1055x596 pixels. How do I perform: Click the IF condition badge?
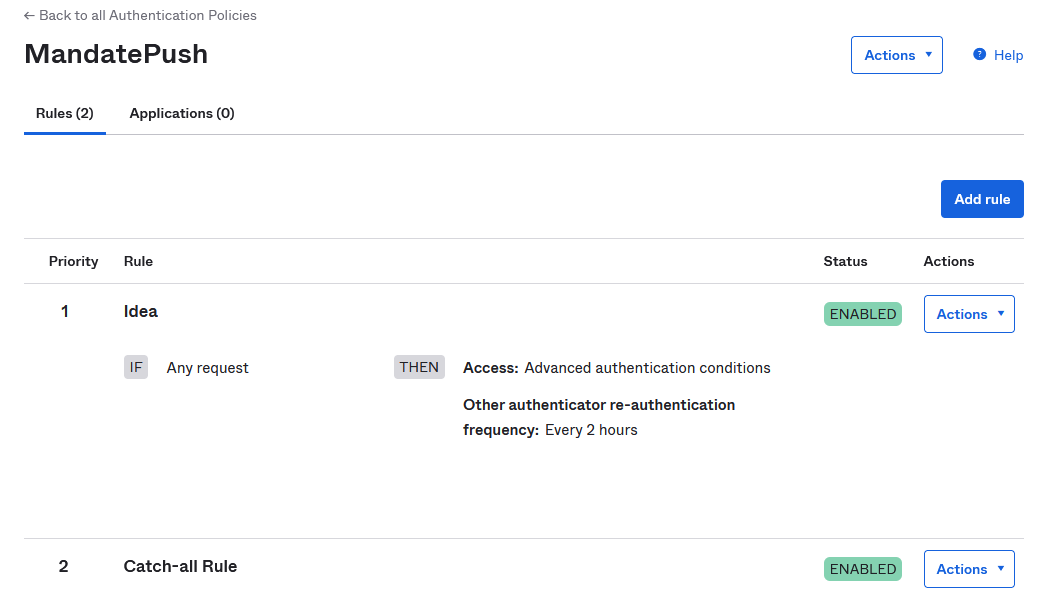point(136,367)
